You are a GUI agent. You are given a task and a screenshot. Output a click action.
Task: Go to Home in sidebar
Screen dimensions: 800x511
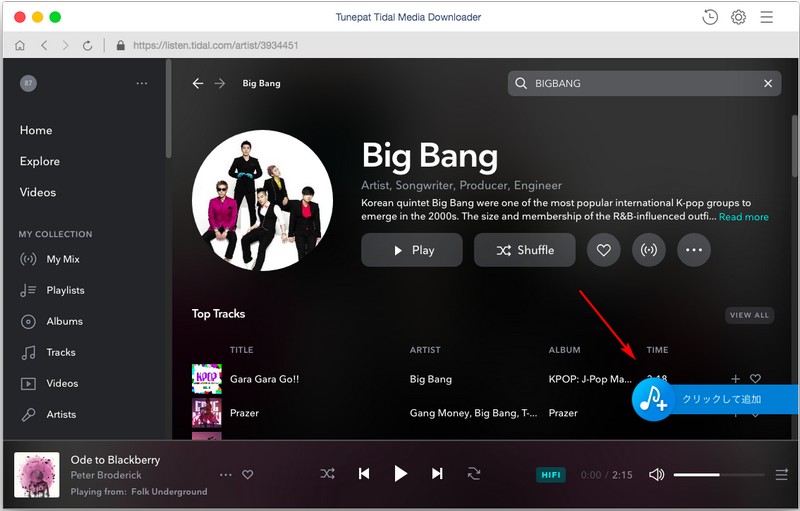pyautogui.click(x=36, y=130)
